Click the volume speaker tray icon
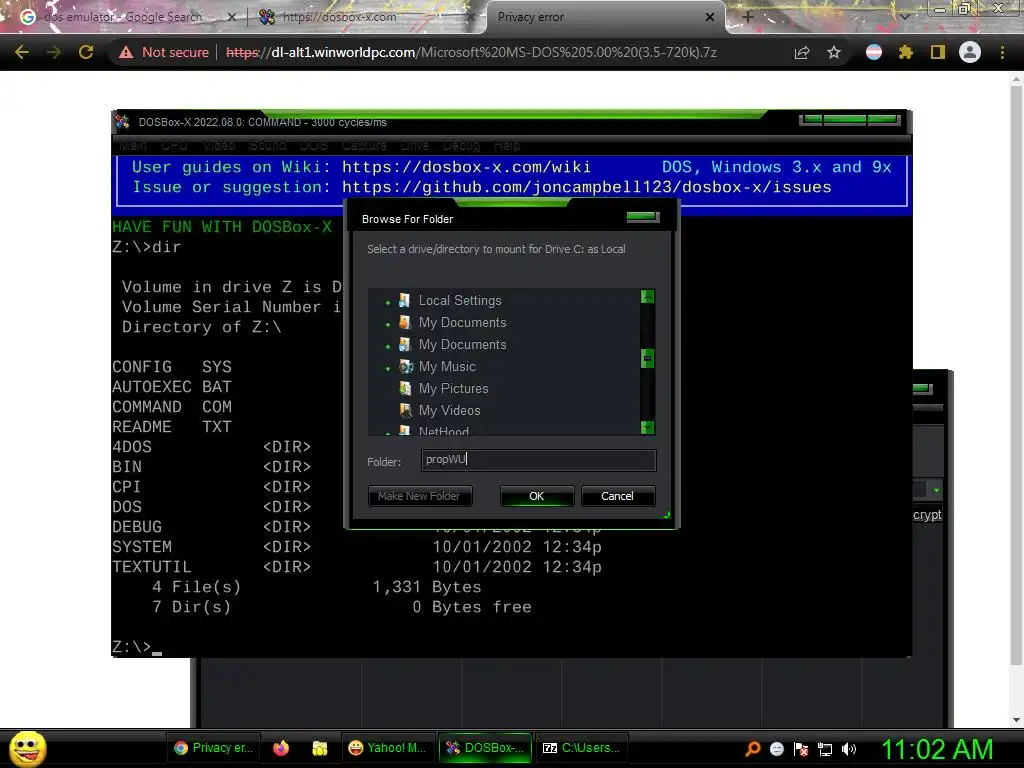 (x=849, y=749)
